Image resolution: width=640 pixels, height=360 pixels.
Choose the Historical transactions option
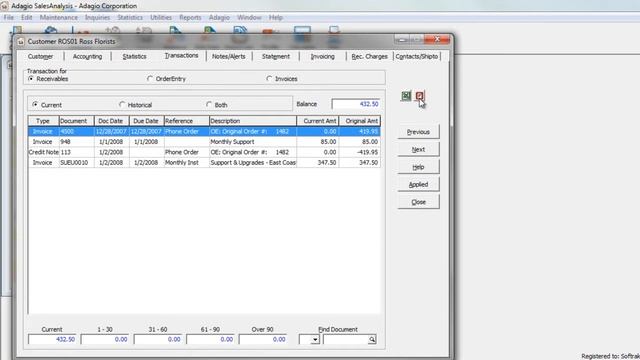[122, 104]
